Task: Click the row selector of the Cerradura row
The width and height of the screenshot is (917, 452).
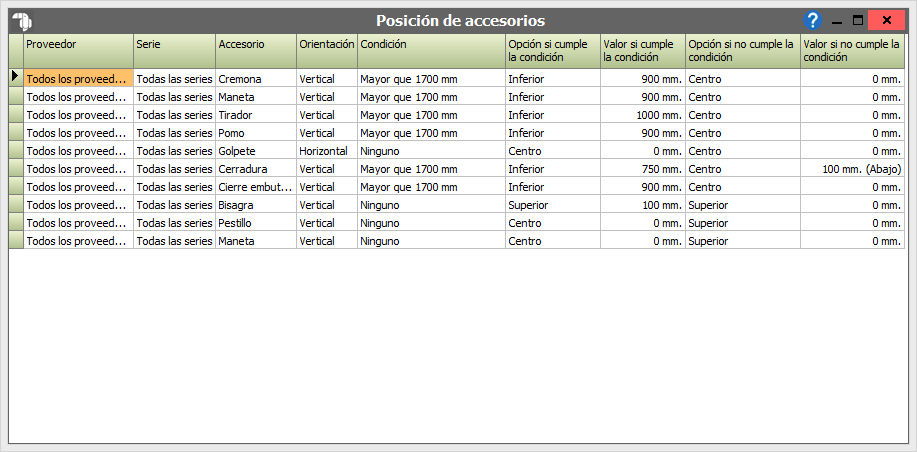Action: click(x=16, y=169)
